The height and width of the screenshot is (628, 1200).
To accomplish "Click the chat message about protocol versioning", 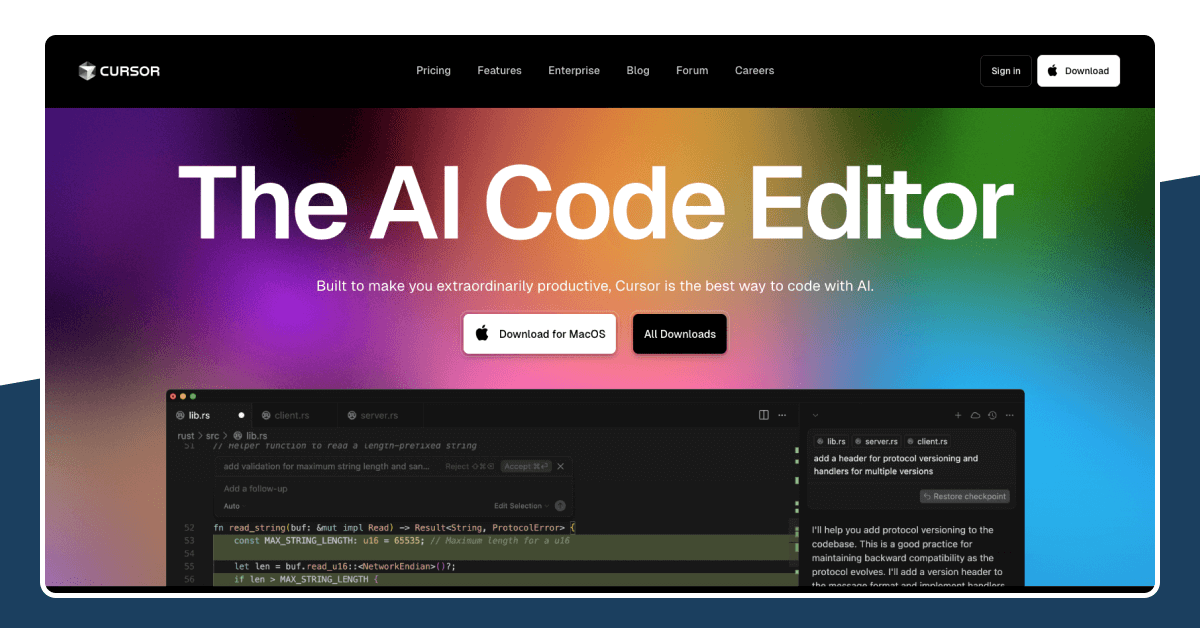I will (896, 465).
